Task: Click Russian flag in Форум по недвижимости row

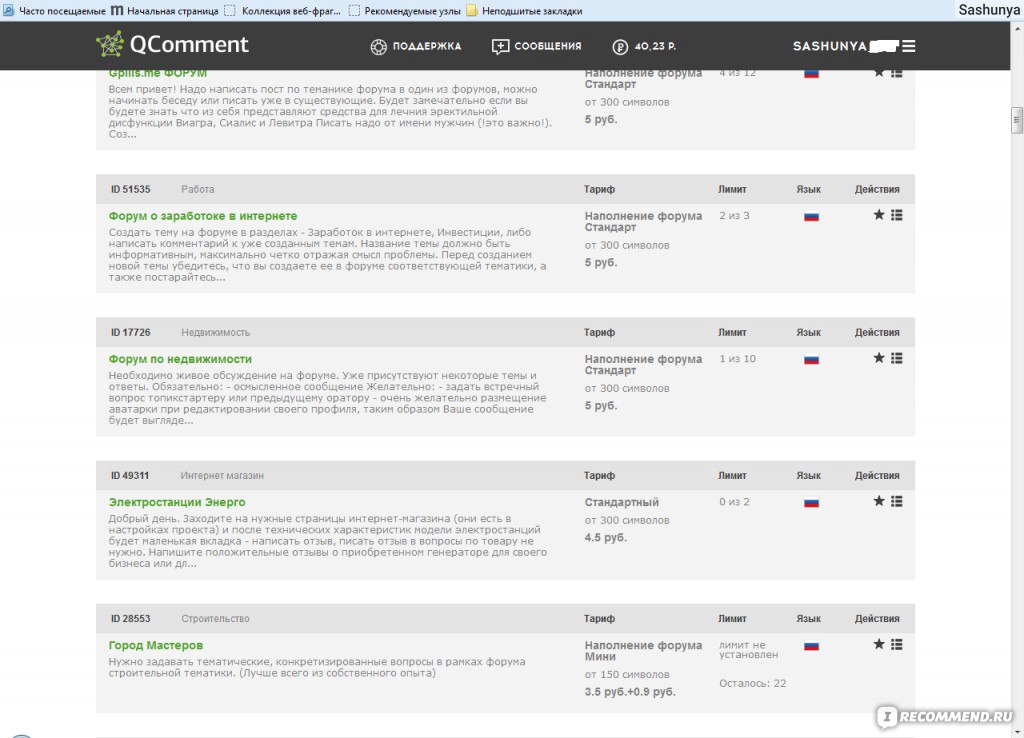Action: click(811, 359)
